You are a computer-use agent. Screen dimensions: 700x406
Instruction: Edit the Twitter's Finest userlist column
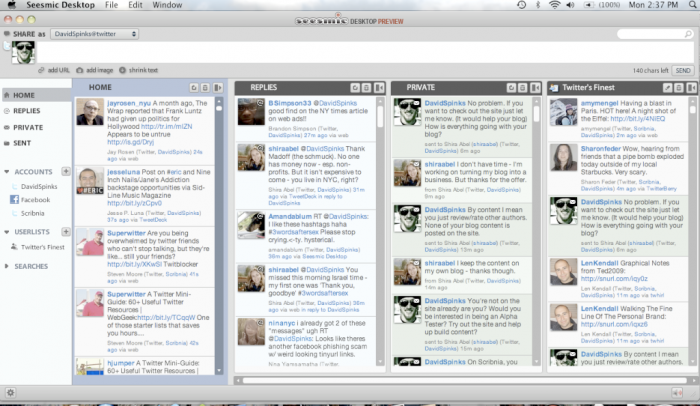click(667, 88)
